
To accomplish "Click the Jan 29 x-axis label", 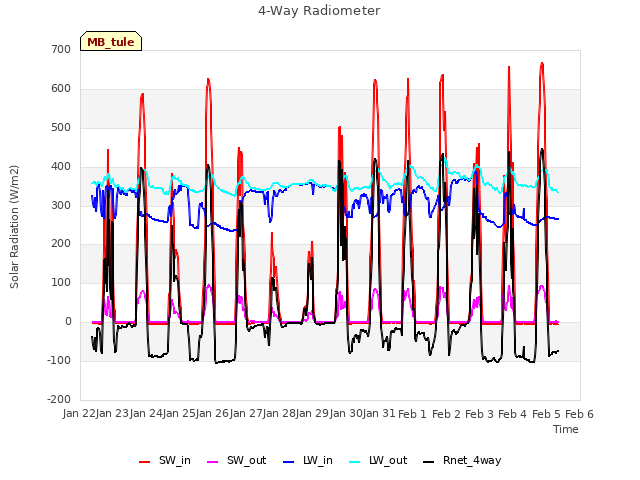I will (x=312, y=414).
